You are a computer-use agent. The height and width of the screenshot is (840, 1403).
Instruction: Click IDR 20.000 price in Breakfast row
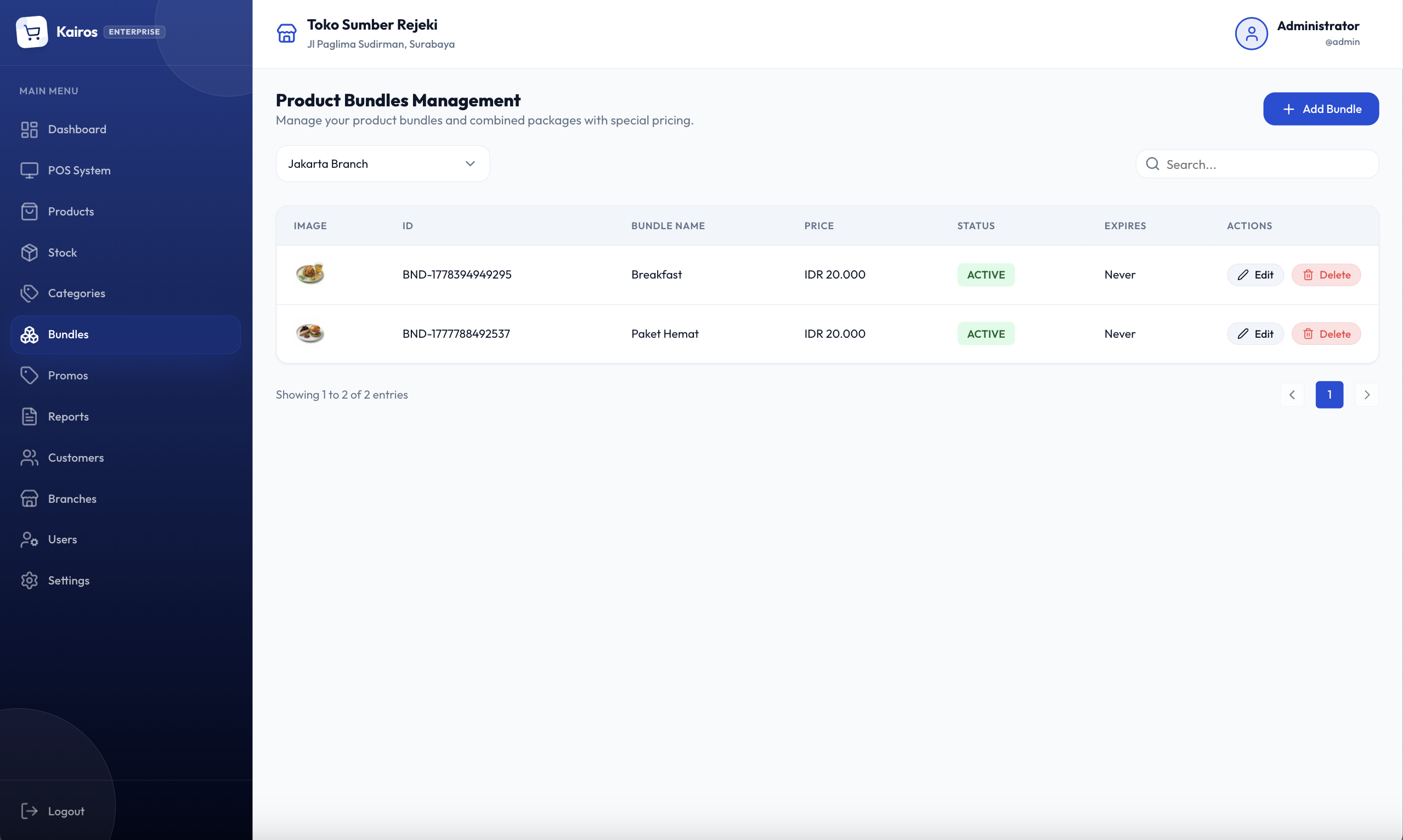[x=835, y=275]
